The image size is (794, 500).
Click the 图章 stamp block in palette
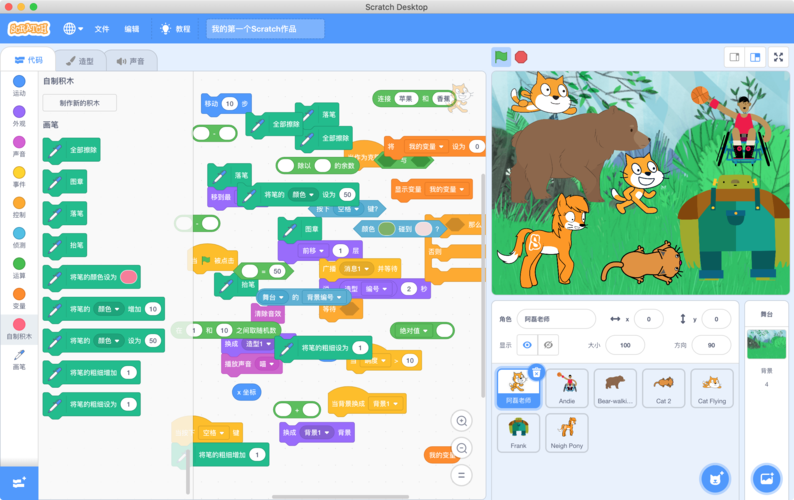tap(65, 182)
